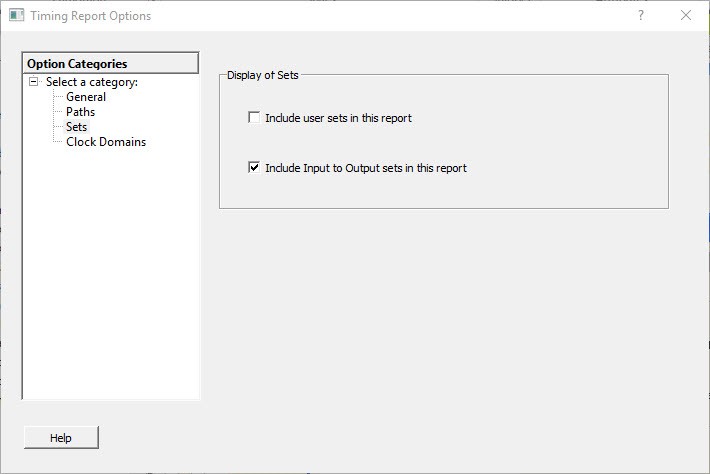710x474 pixels.
Task: Click the 'Include Input to Output sets' label text
Action: point(366,168)
